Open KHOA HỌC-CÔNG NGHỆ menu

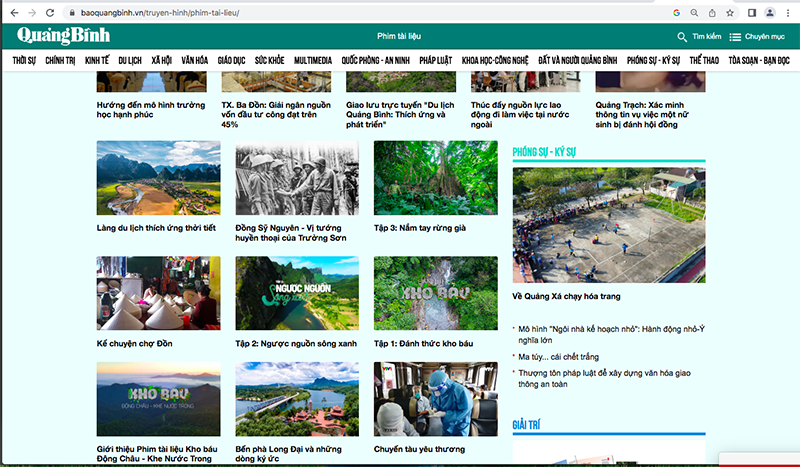(x=495, y=60)
